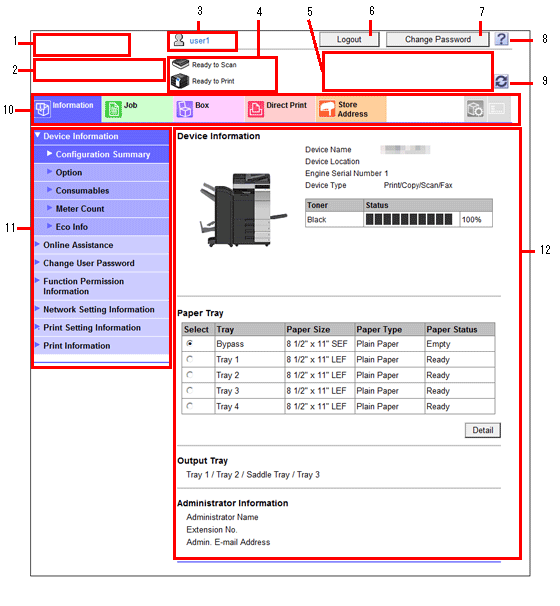The image size is (560, 606).
Task: Select the Bypass tray radio button
Action: pos(190,343)
